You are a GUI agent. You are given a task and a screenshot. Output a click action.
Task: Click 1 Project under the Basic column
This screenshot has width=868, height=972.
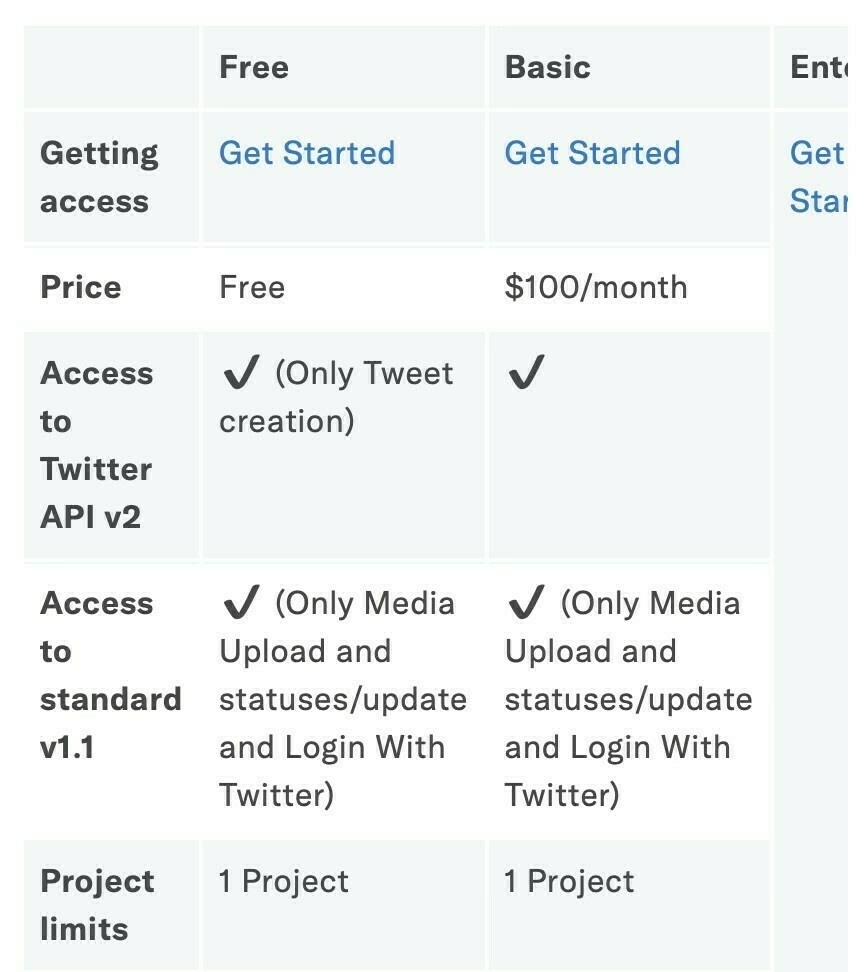[x=569, y=881]
